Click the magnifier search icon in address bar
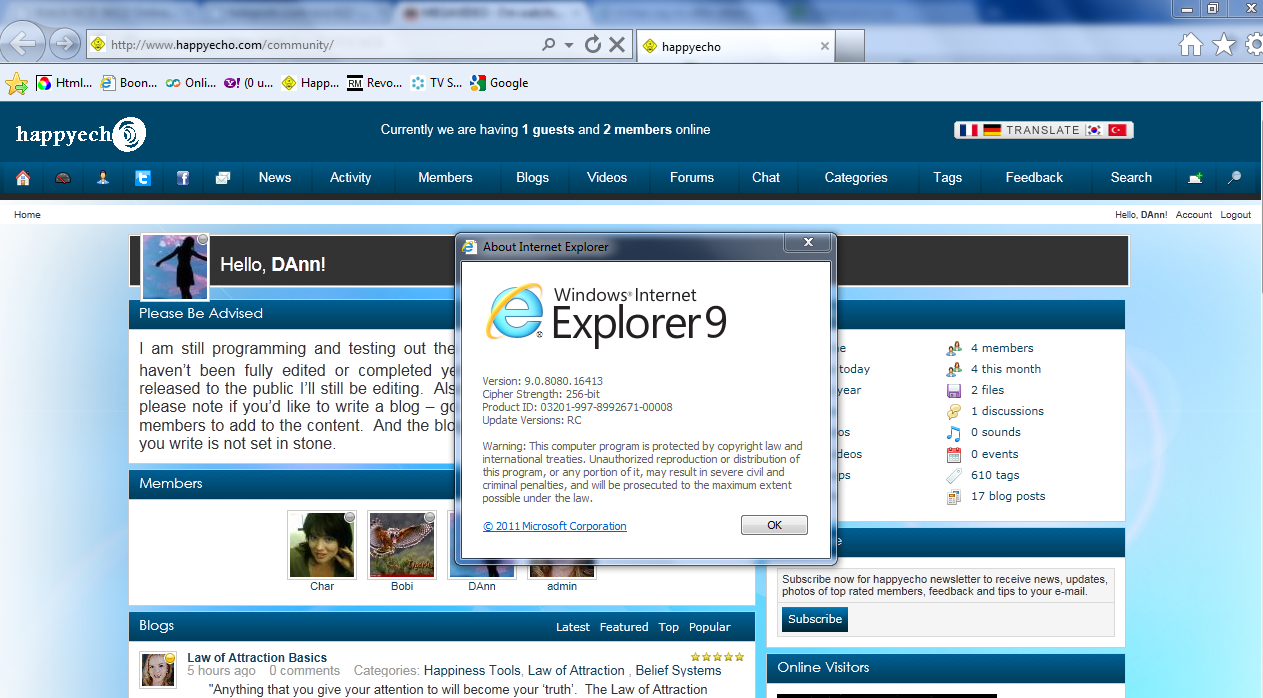The width and height of the screenshot is (1263, 698). [548, 45]
